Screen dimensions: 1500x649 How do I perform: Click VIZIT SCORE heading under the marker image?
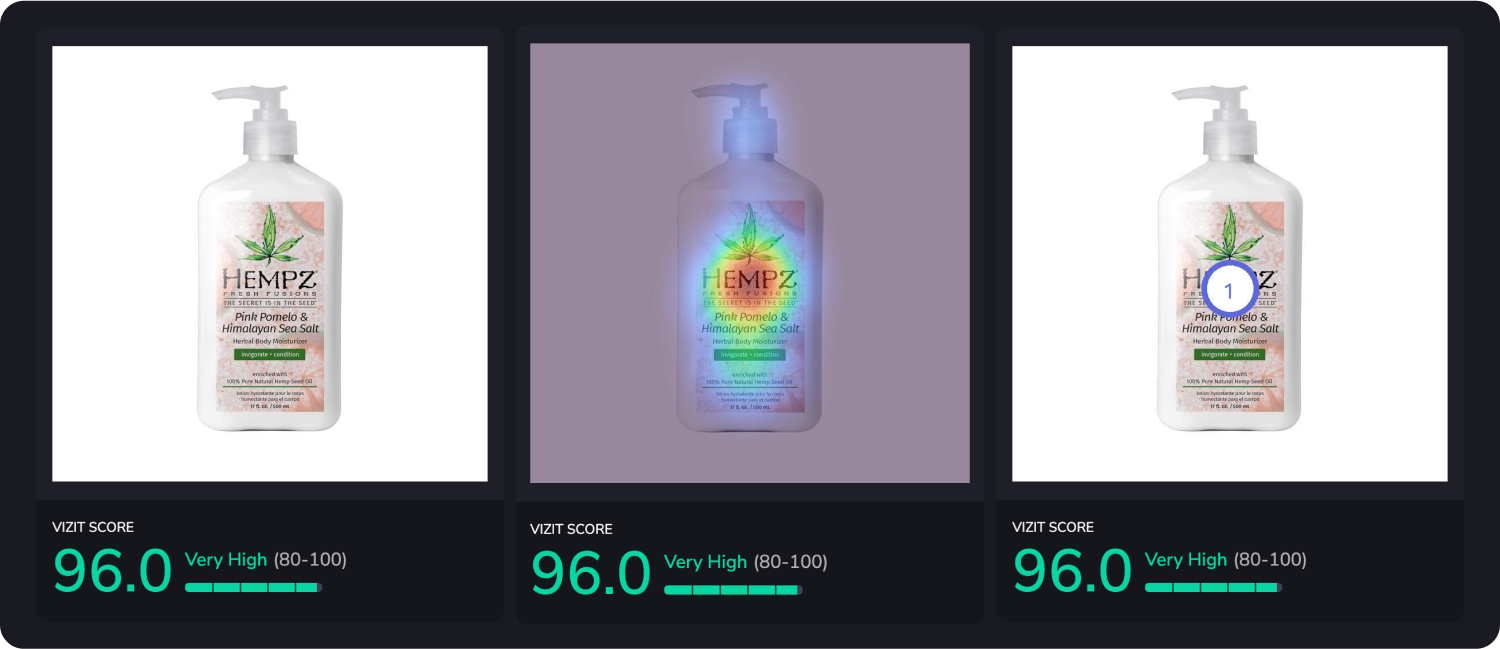[1053, 527]
